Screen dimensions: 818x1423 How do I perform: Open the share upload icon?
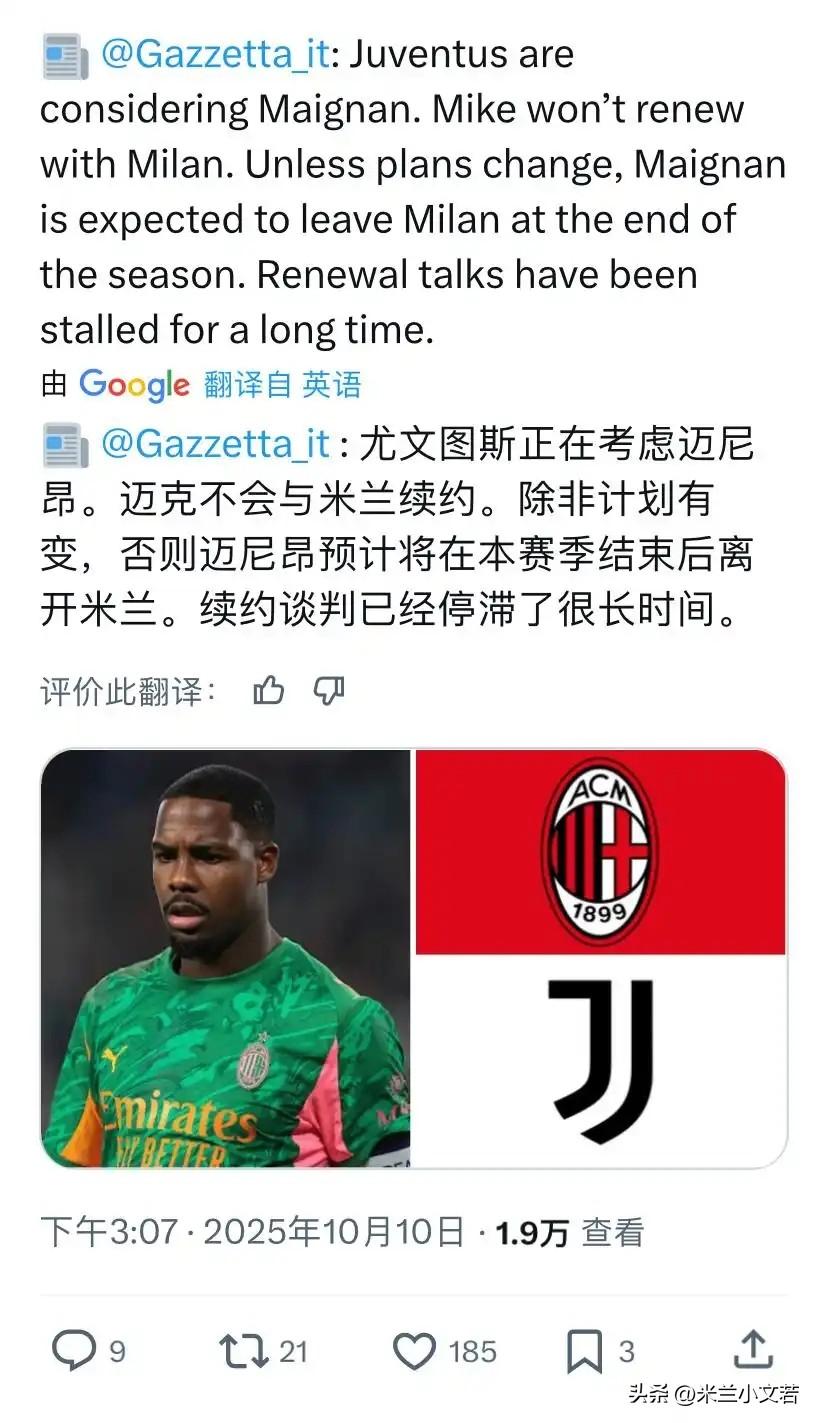pyautogui.click(x=752, y=1350)
